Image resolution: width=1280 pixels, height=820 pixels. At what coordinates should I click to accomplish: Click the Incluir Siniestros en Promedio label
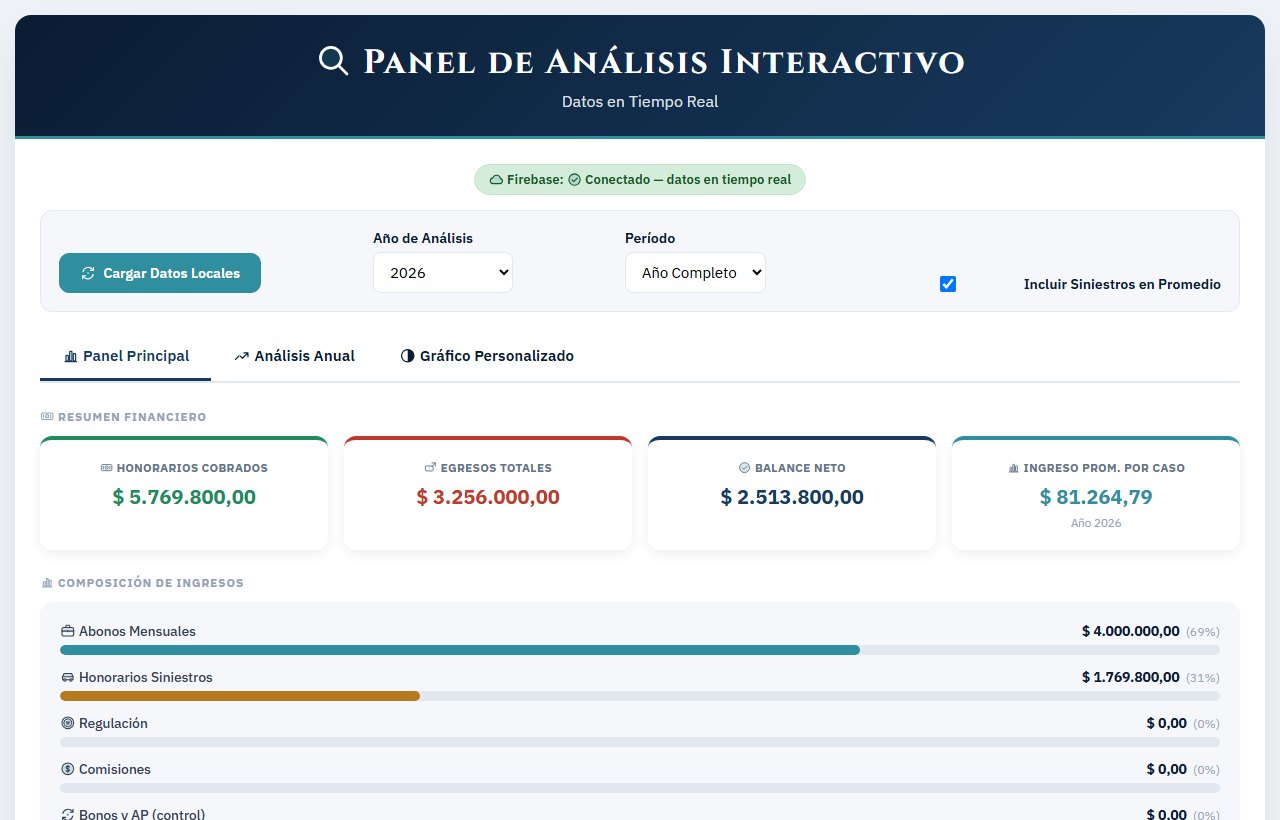tap(1122, 284)
